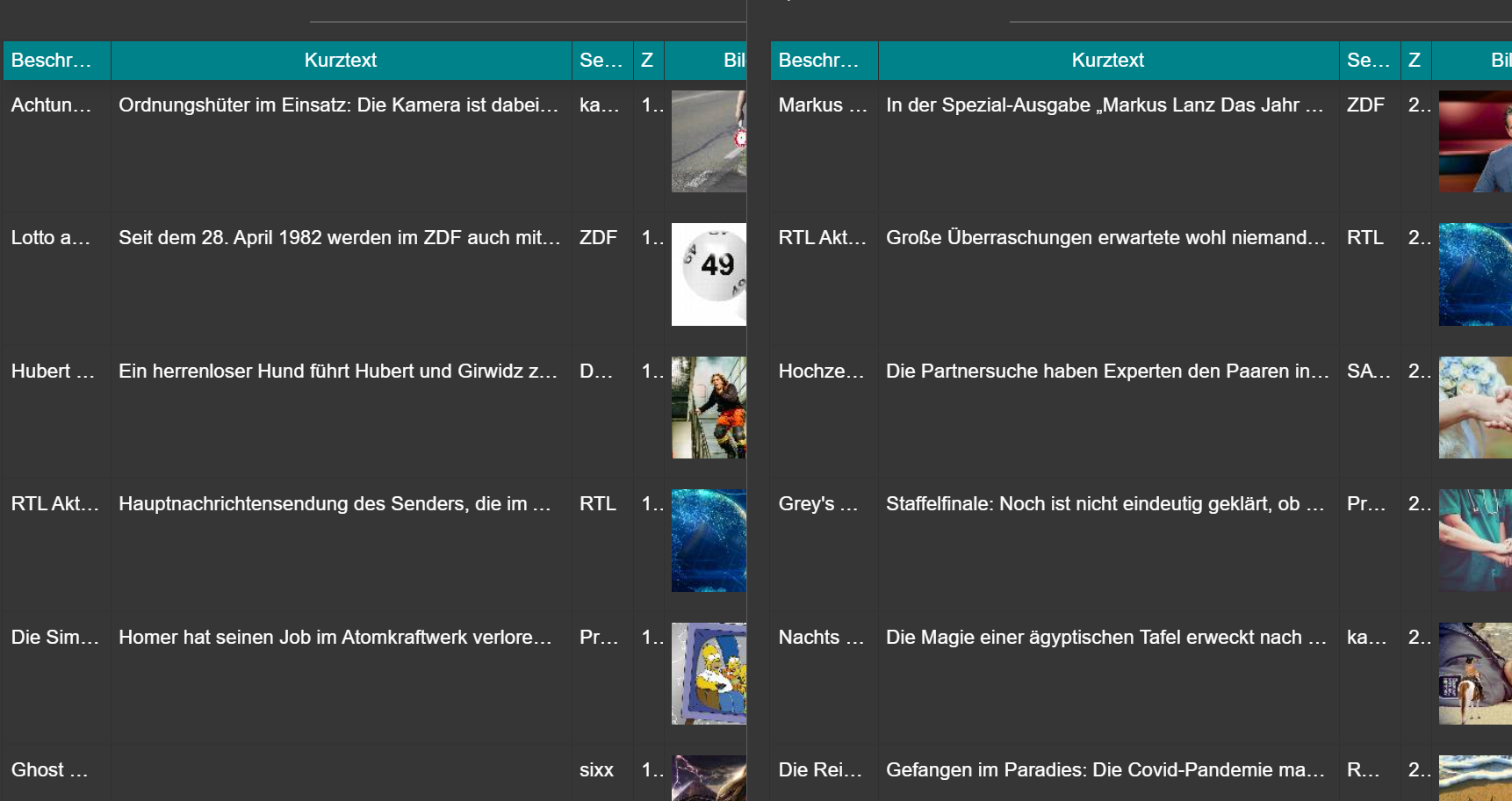
Task: Select the 'D...' channel cell in Hubert row
Action: (x=602, y=413)
